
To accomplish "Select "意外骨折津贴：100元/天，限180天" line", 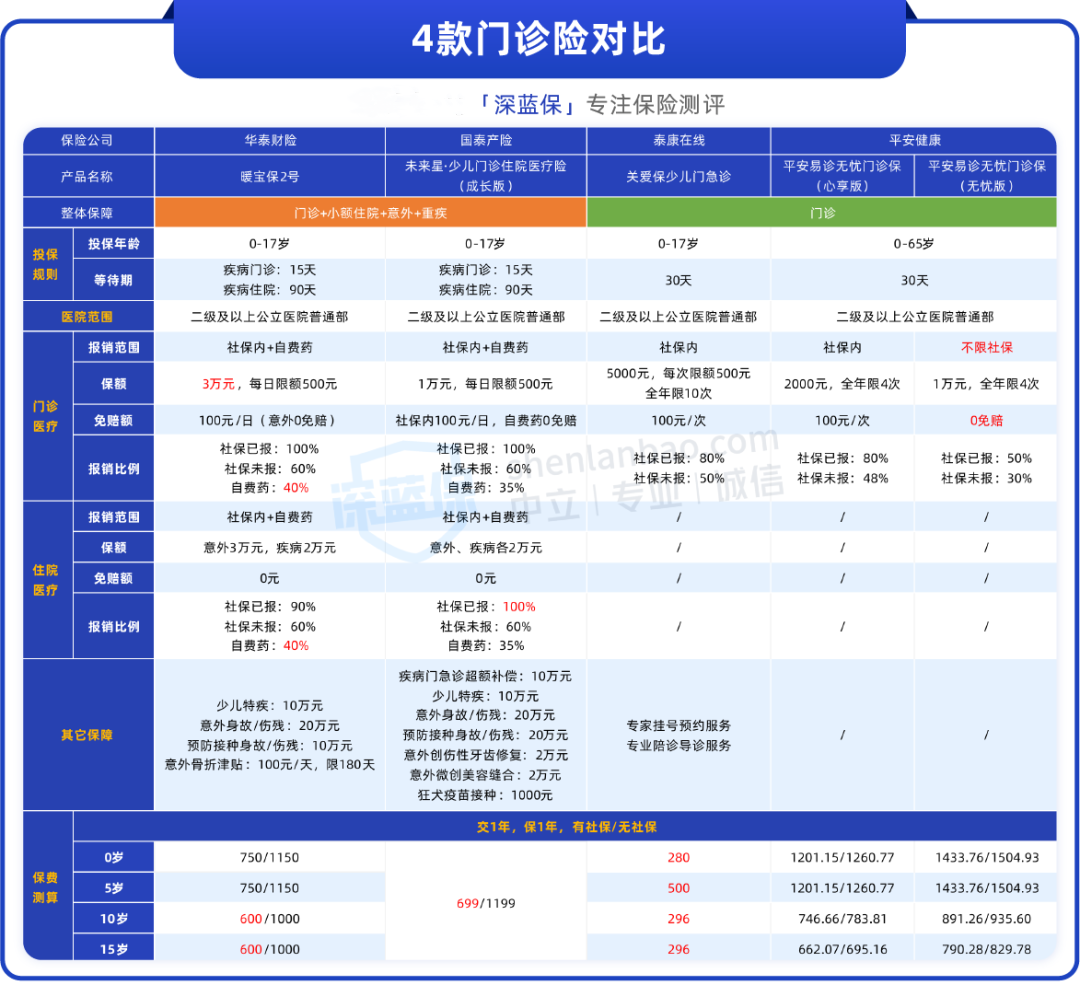I will click(270, 765).
